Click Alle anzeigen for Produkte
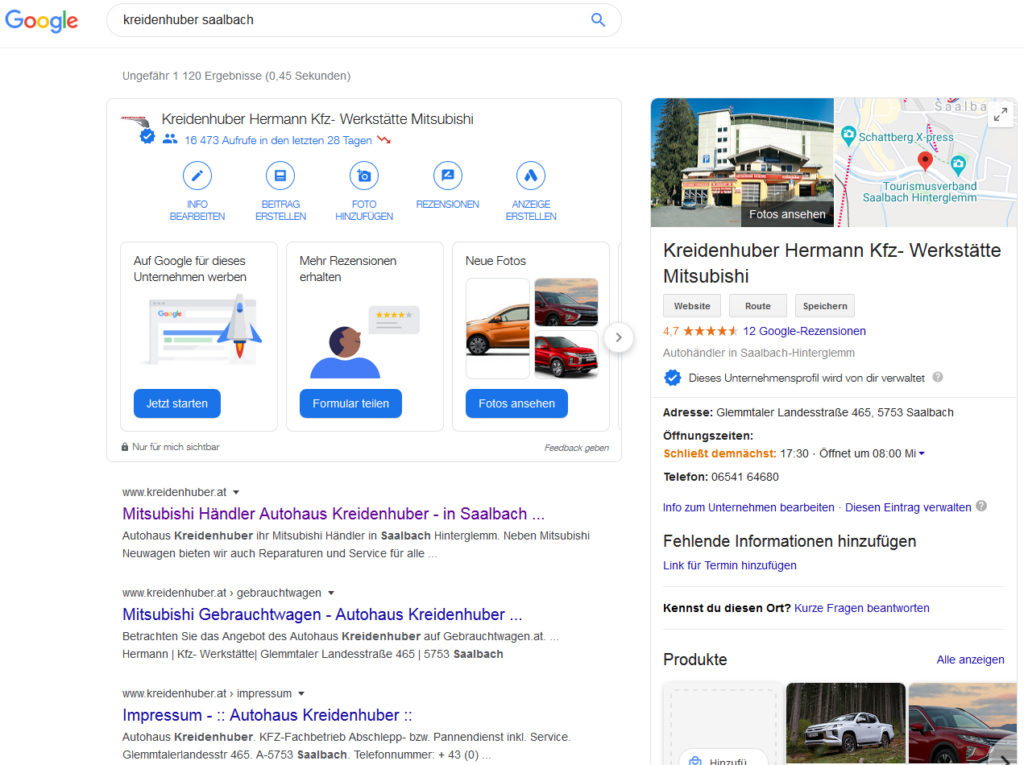The width and height of the screenshot is (1024, 765). pos(970,659)
